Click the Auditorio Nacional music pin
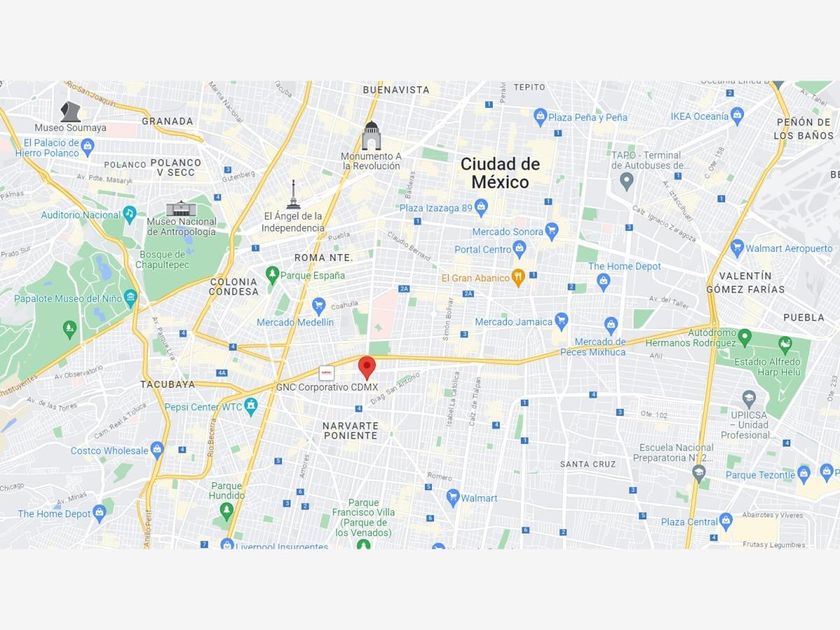840x630 pixels. coord(129,215)
